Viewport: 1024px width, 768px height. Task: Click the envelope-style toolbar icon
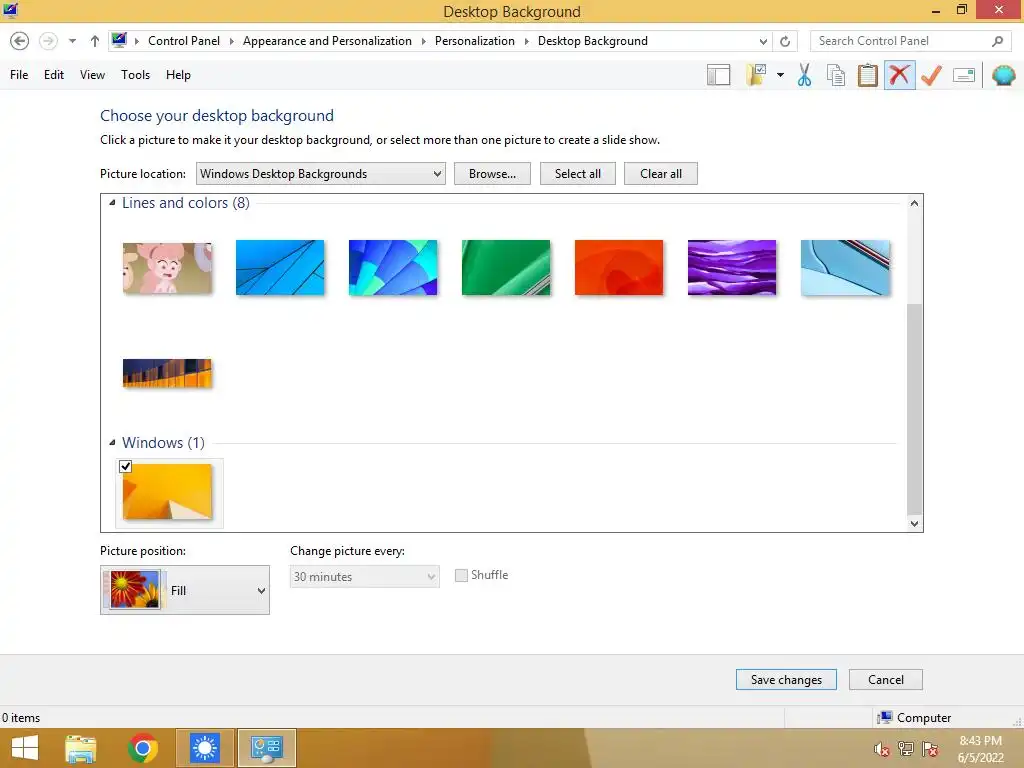tap(964, 75)
